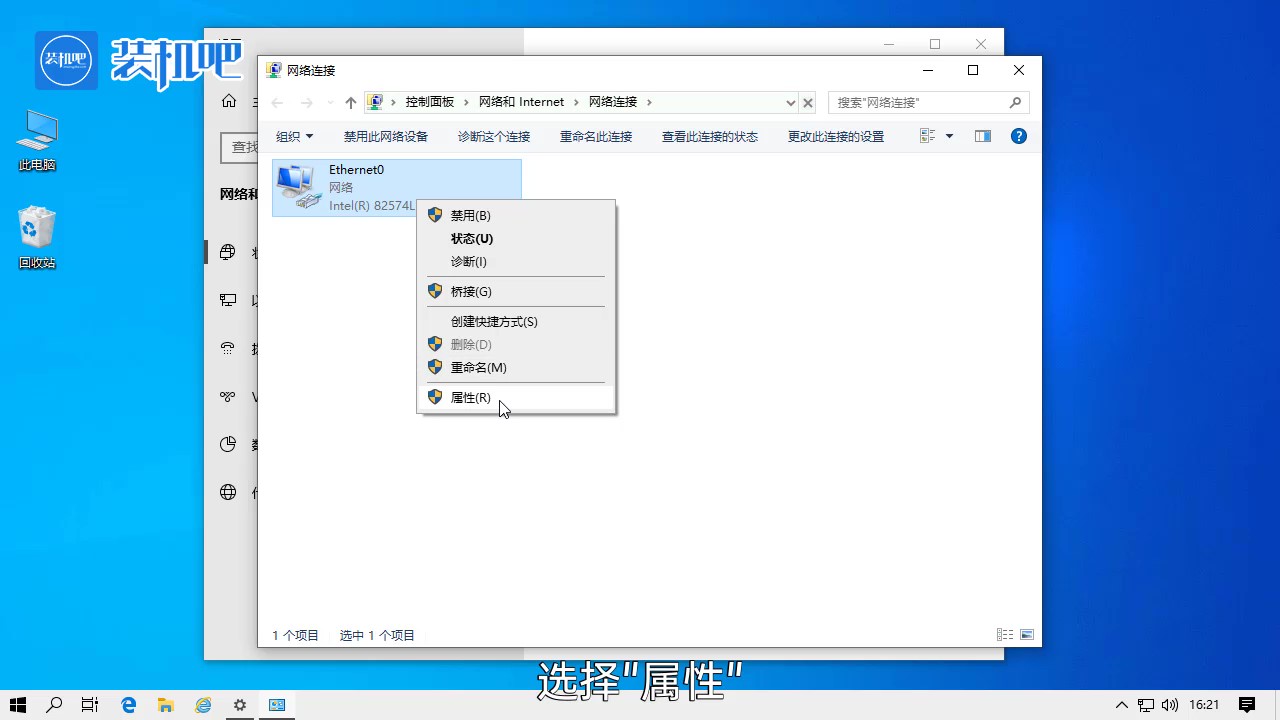
Task: Click the network status icon in system tray
Action: [1144, 704]
